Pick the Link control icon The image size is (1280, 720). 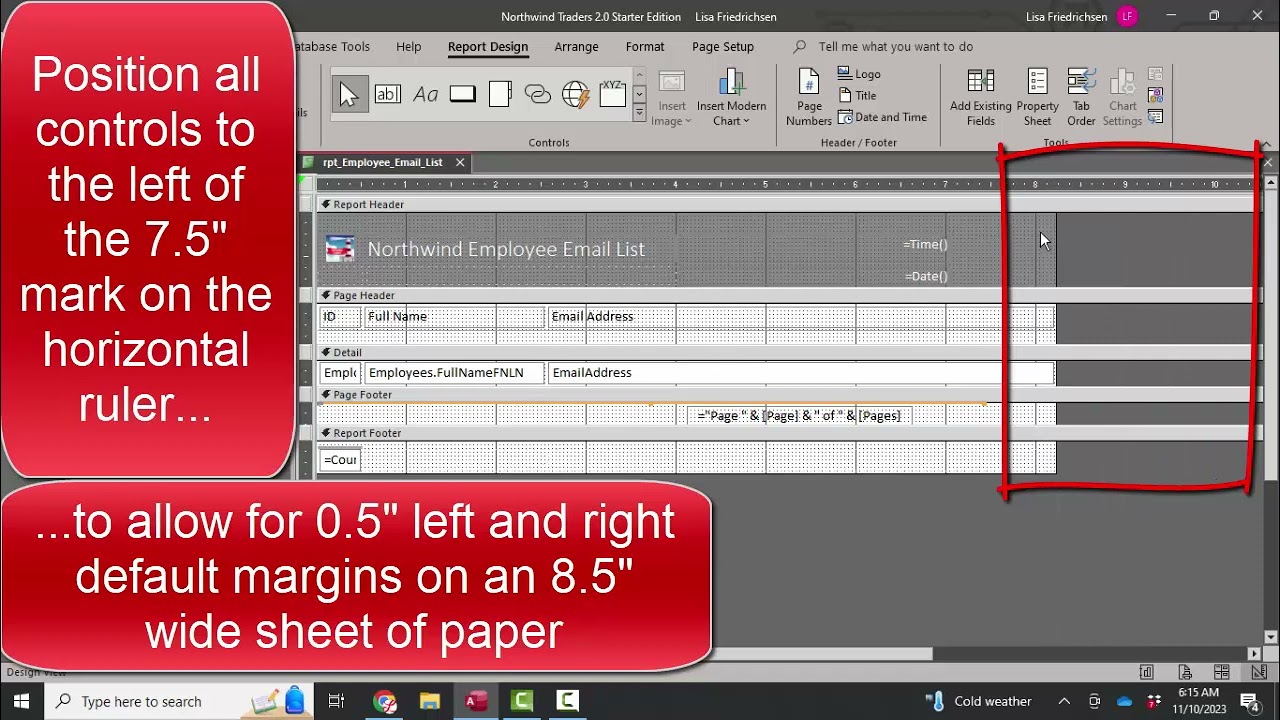click(538, 94)
